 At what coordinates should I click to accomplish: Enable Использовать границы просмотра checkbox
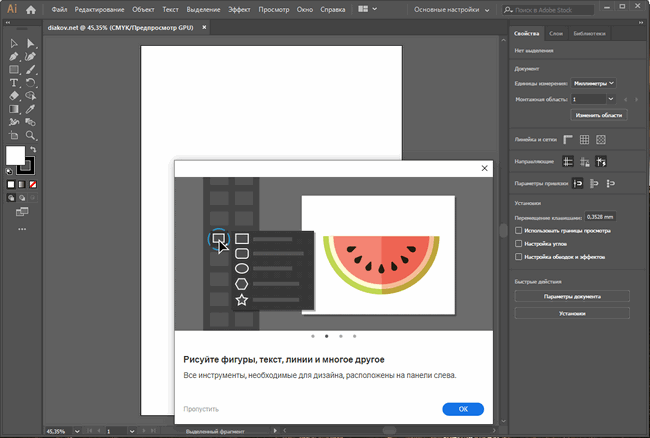518,230
